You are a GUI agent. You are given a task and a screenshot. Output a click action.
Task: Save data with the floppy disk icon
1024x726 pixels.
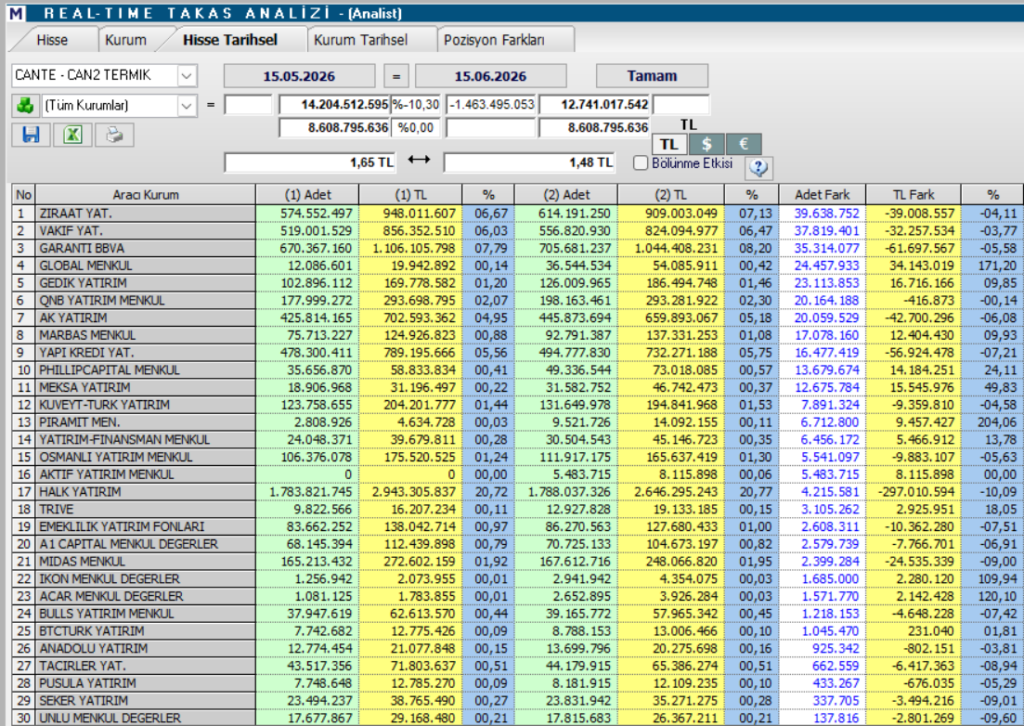coord(31,134)
